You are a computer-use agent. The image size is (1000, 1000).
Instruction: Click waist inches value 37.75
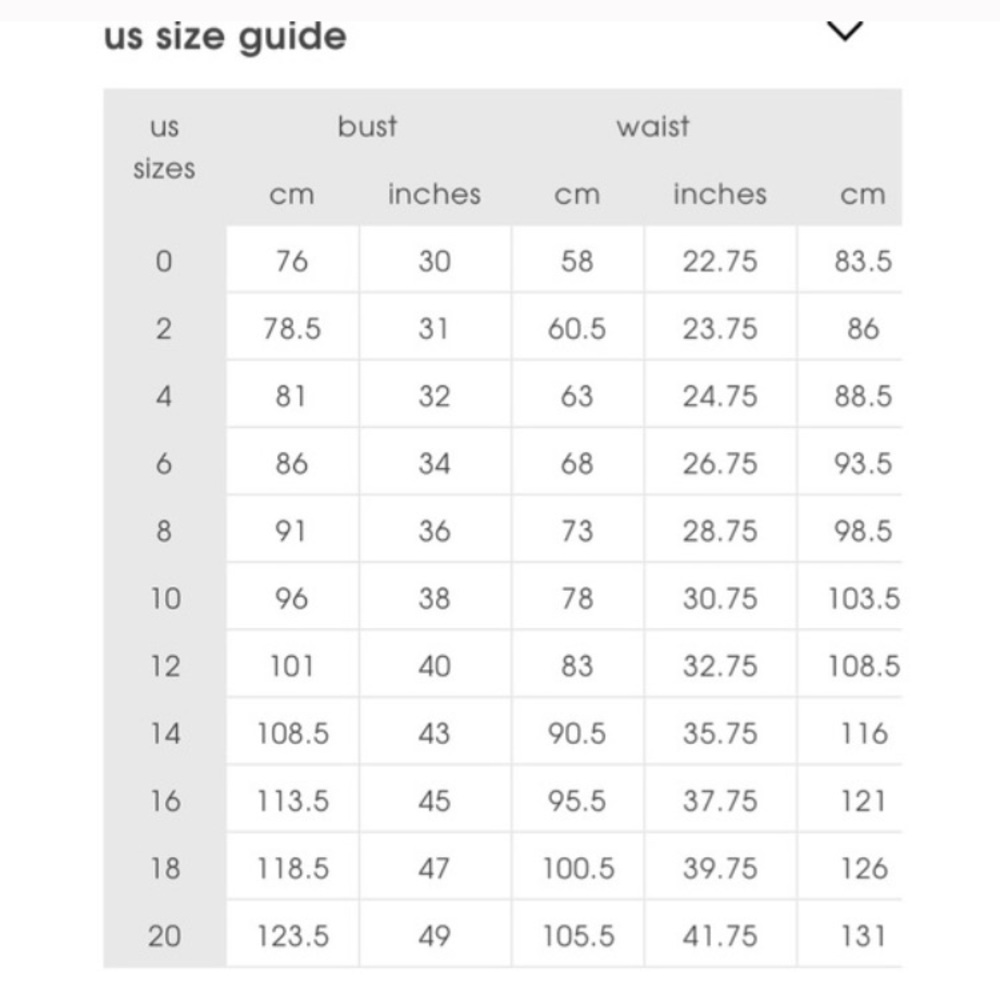pos(720,801)
